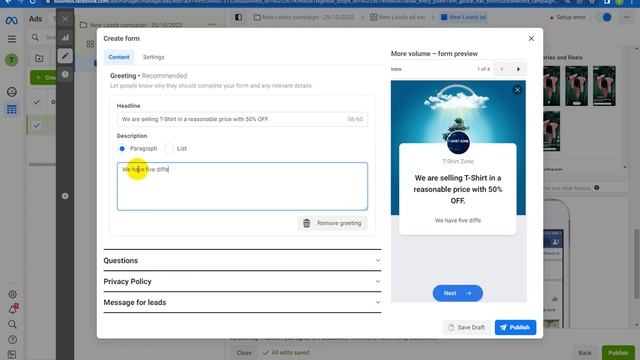Save the form as draft

pyautogui.click(x=467, y=327)
